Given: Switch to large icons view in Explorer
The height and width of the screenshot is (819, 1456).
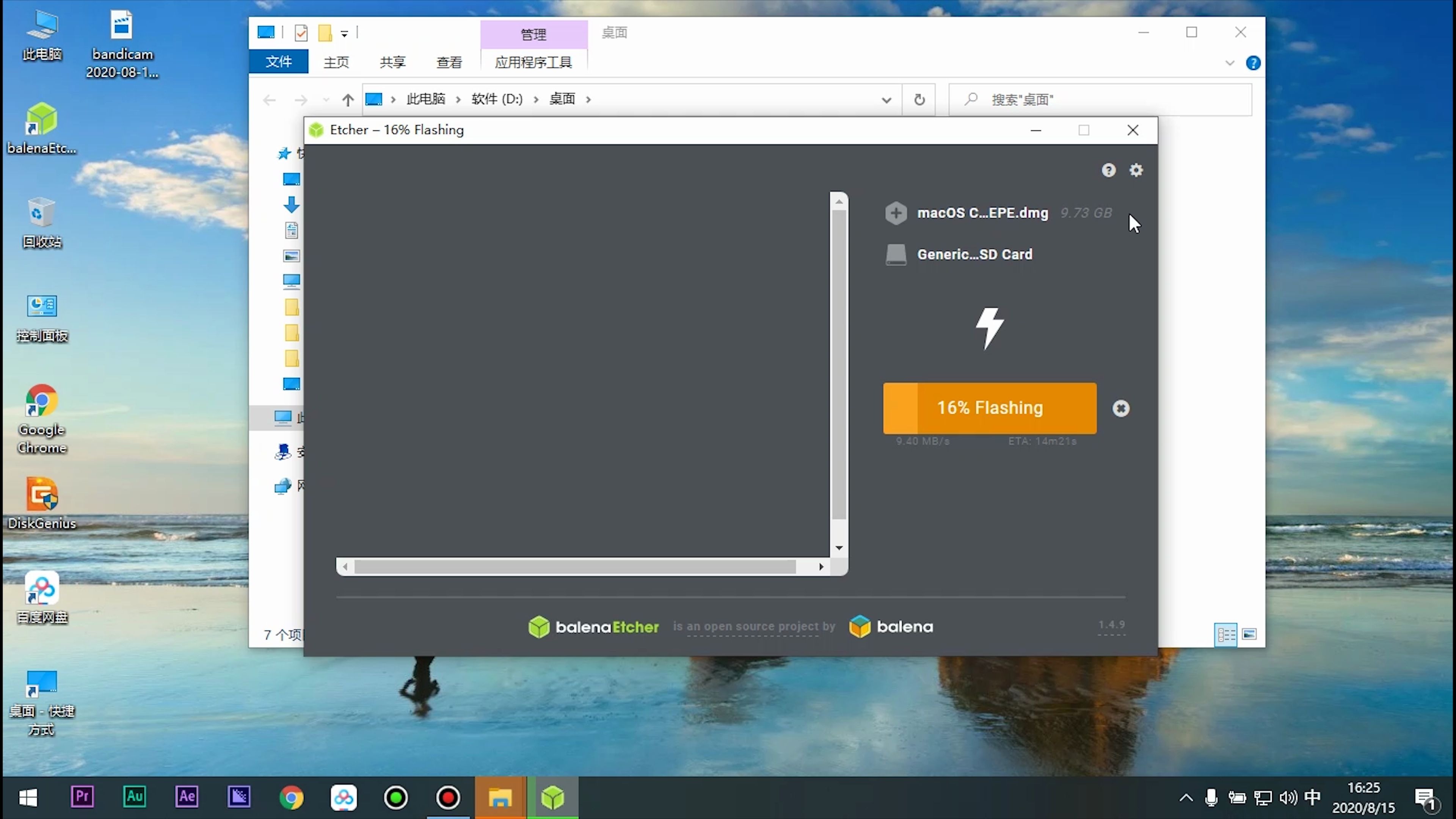Looking at the screenshot, I should tap(1249, 634).
